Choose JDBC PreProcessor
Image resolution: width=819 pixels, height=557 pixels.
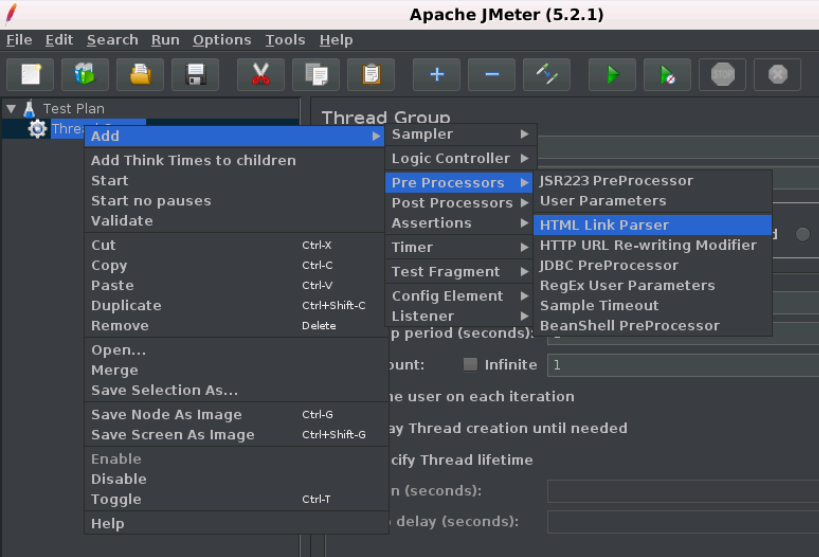point(652,265)
